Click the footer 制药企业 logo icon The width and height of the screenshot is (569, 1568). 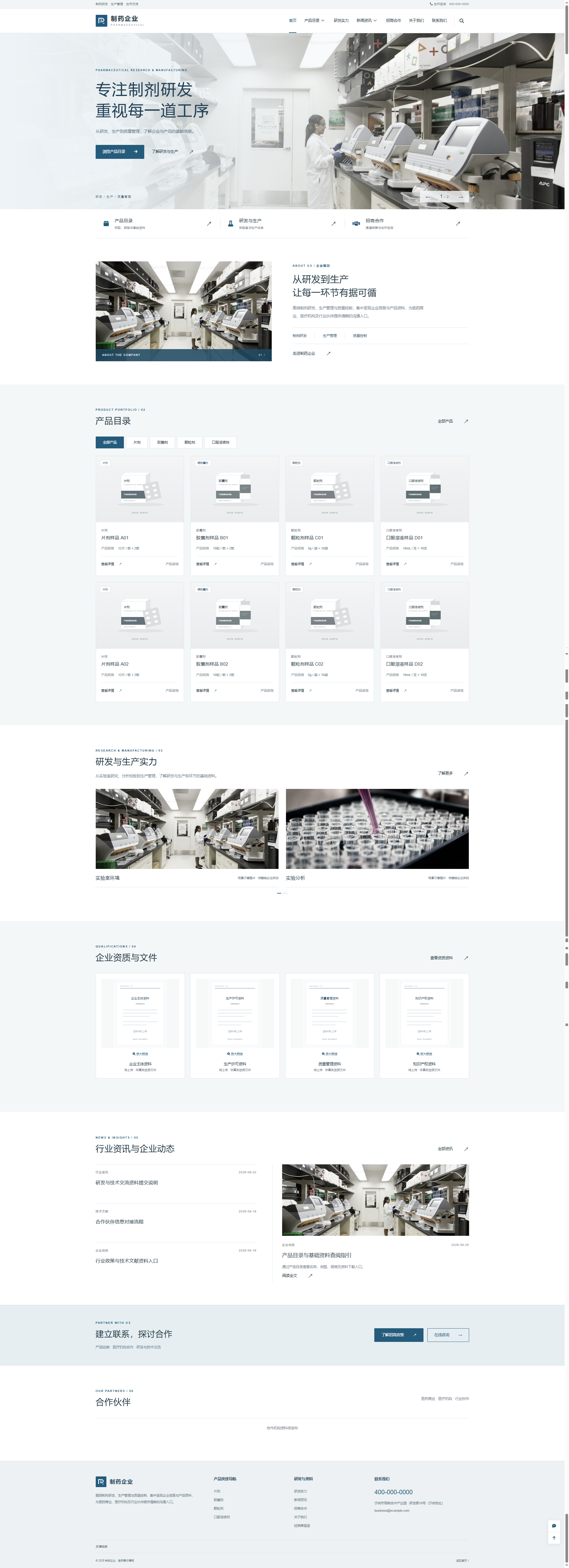point(101,1481)
